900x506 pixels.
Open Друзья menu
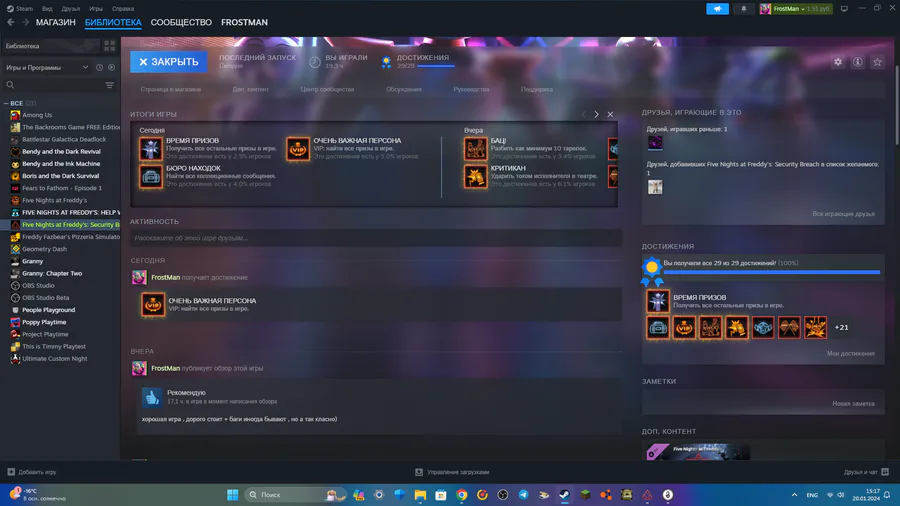point(71,9)
